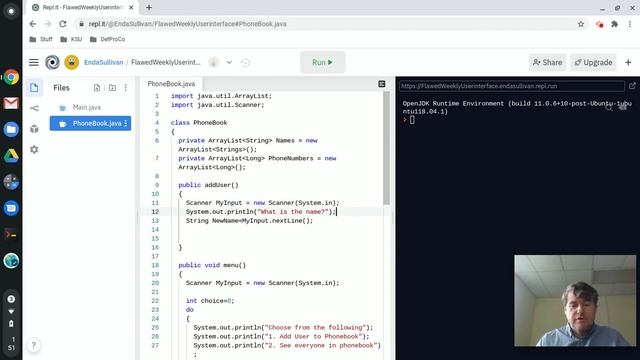This screenshot has width=640, height=360.
Task: Click the Upgrade button
Action: coord(593,62)
